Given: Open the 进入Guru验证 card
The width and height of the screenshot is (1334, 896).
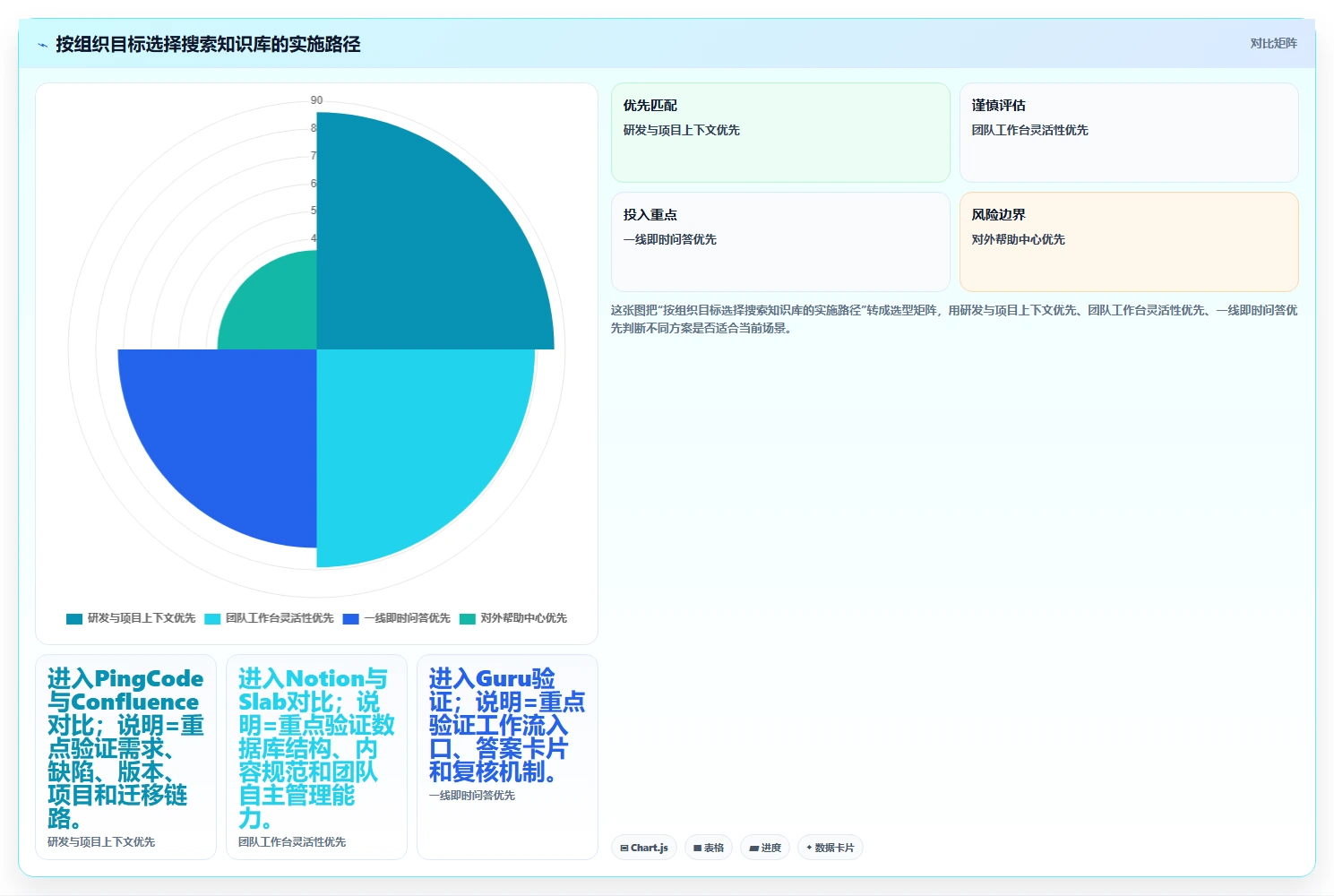Looking at the screenshot, I should pos(507,757).
